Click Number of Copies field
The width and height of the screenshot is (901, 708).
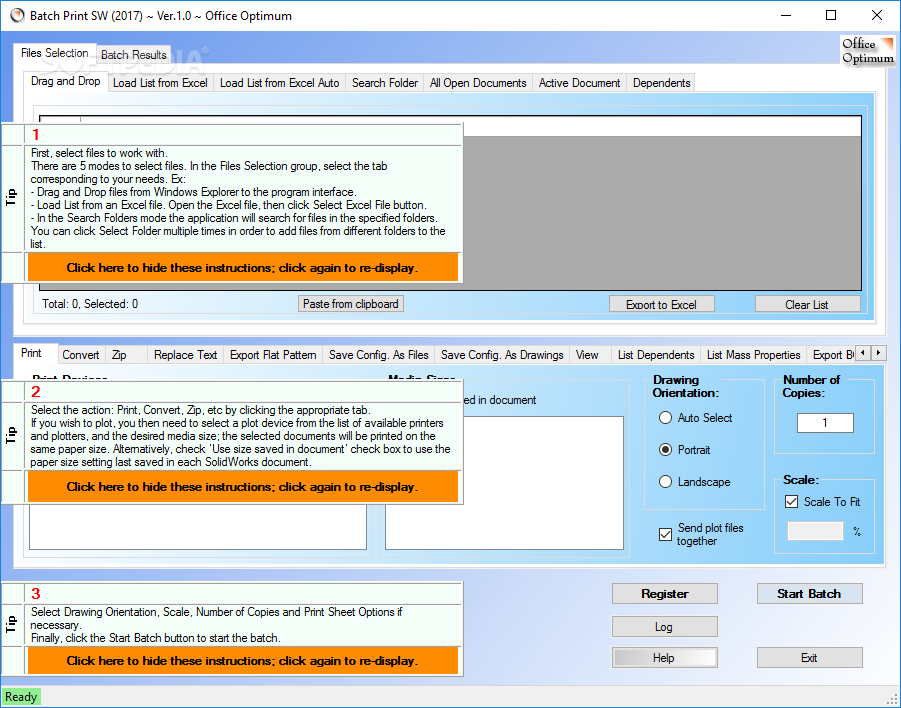click(825, 423)
